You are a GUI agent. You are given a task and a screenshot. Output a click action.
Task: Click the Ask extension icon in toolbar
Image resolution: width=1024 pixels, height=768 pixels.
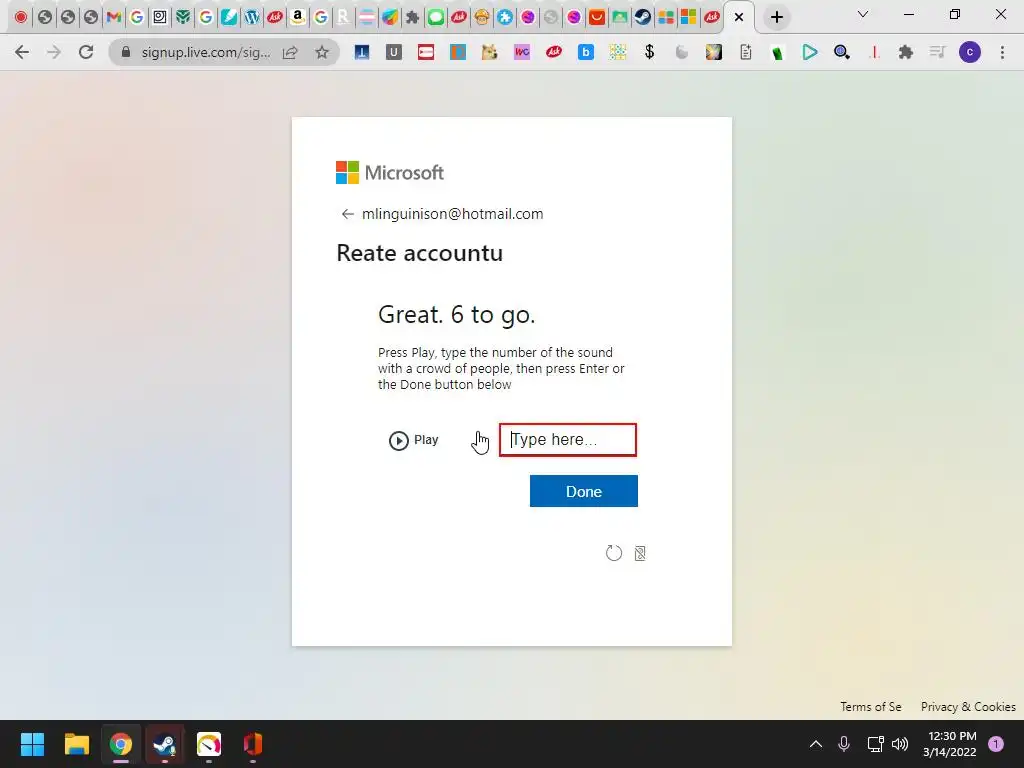pyautogui.click(x=554, y=52)
